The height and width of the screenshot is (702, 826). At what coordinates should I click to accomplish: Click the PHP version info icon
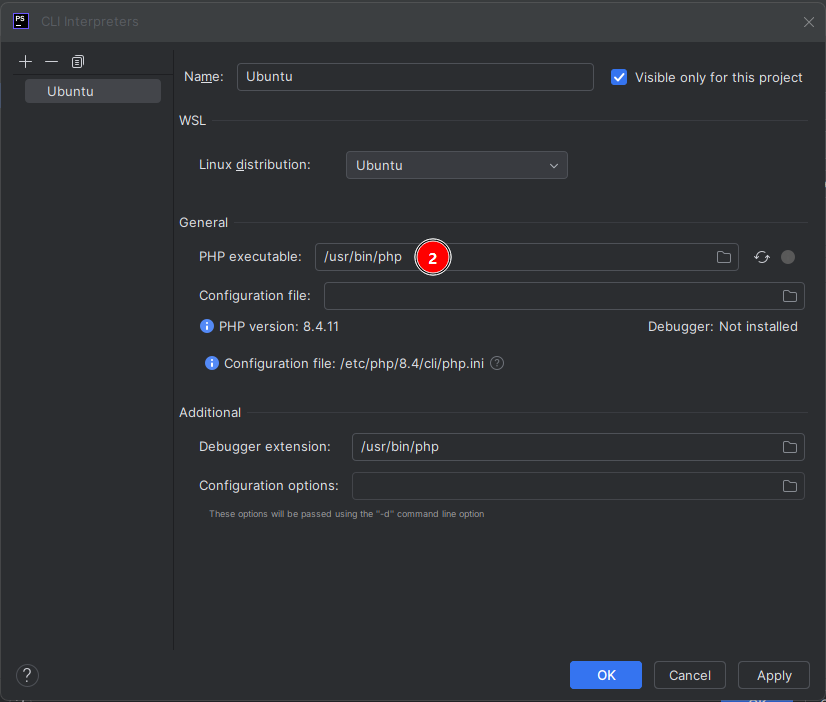point(207,327)
